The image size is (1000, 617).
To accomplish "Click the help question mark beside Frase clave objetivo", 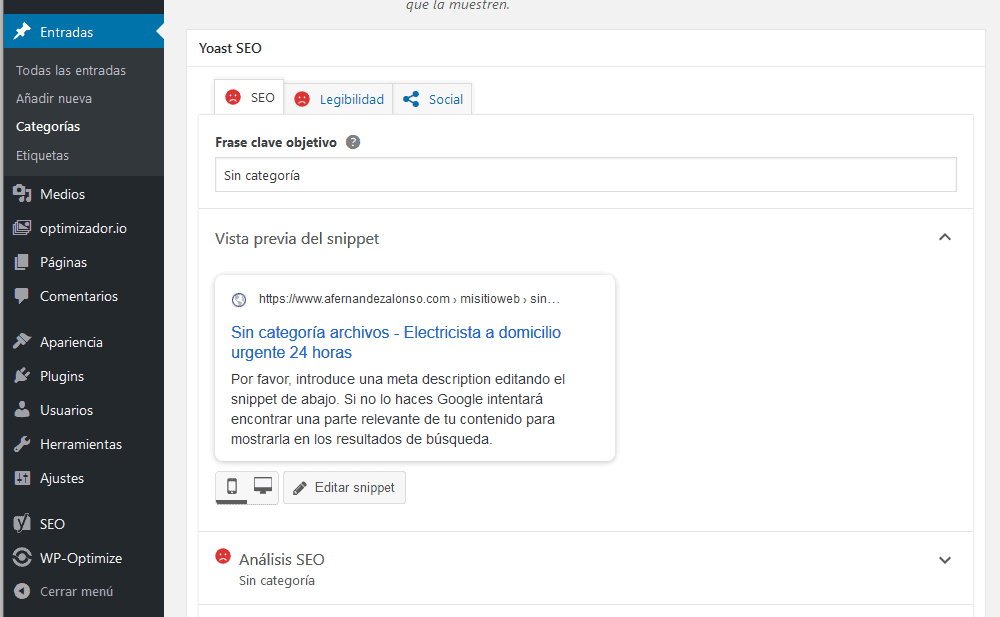I will tap(353, 142).
